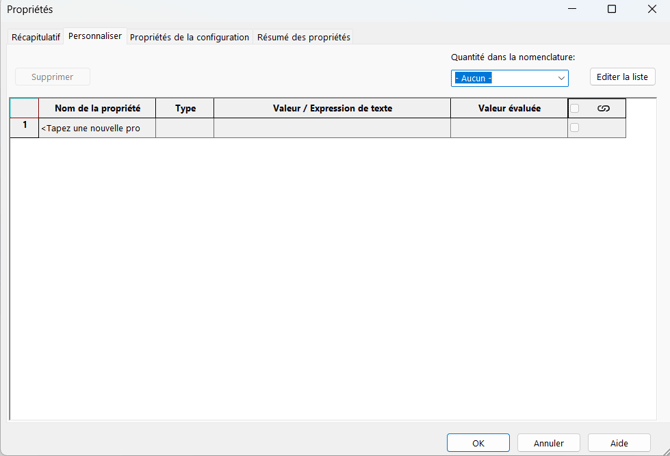Open the Quantité dans la nomenclature dropdown
Screen dimensions: 670x456
click(509, 78)
